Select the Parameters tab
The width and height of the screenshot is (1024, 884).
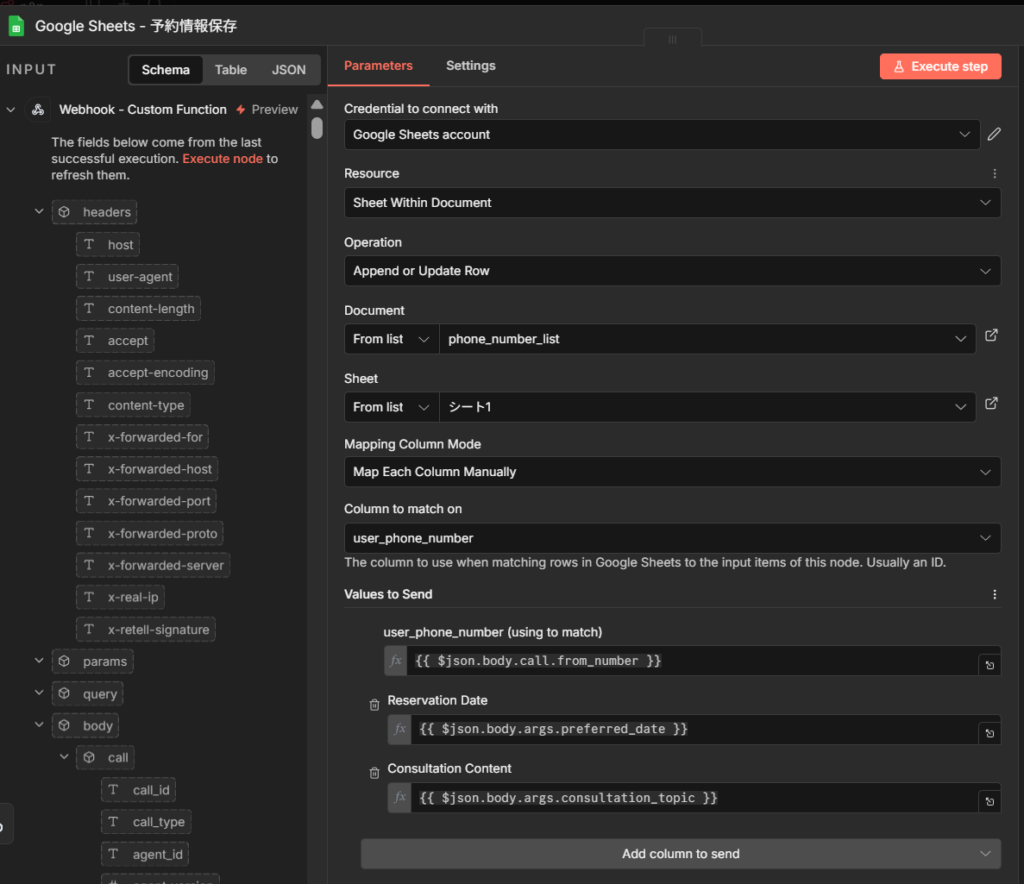[x=378, y=66]
